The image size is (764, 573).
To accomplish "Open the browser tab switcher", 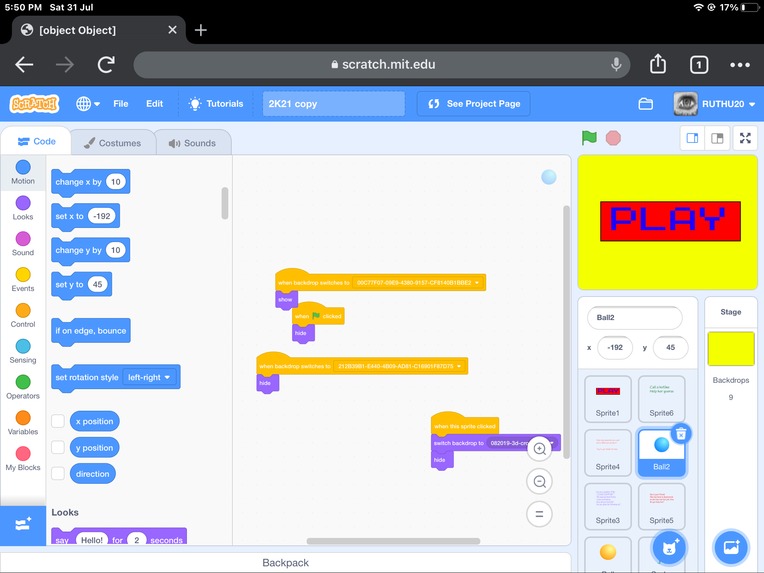I will (699, 64).
